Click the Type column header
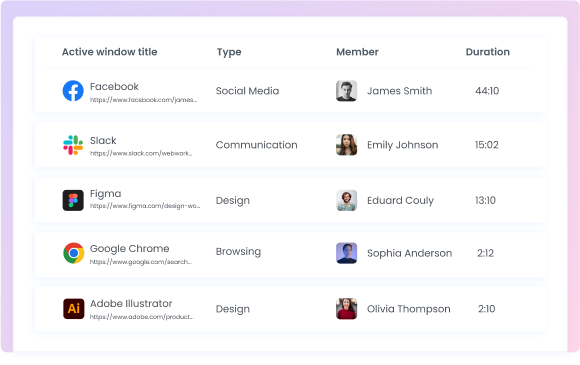580x365 pixels. click(229, 52)
